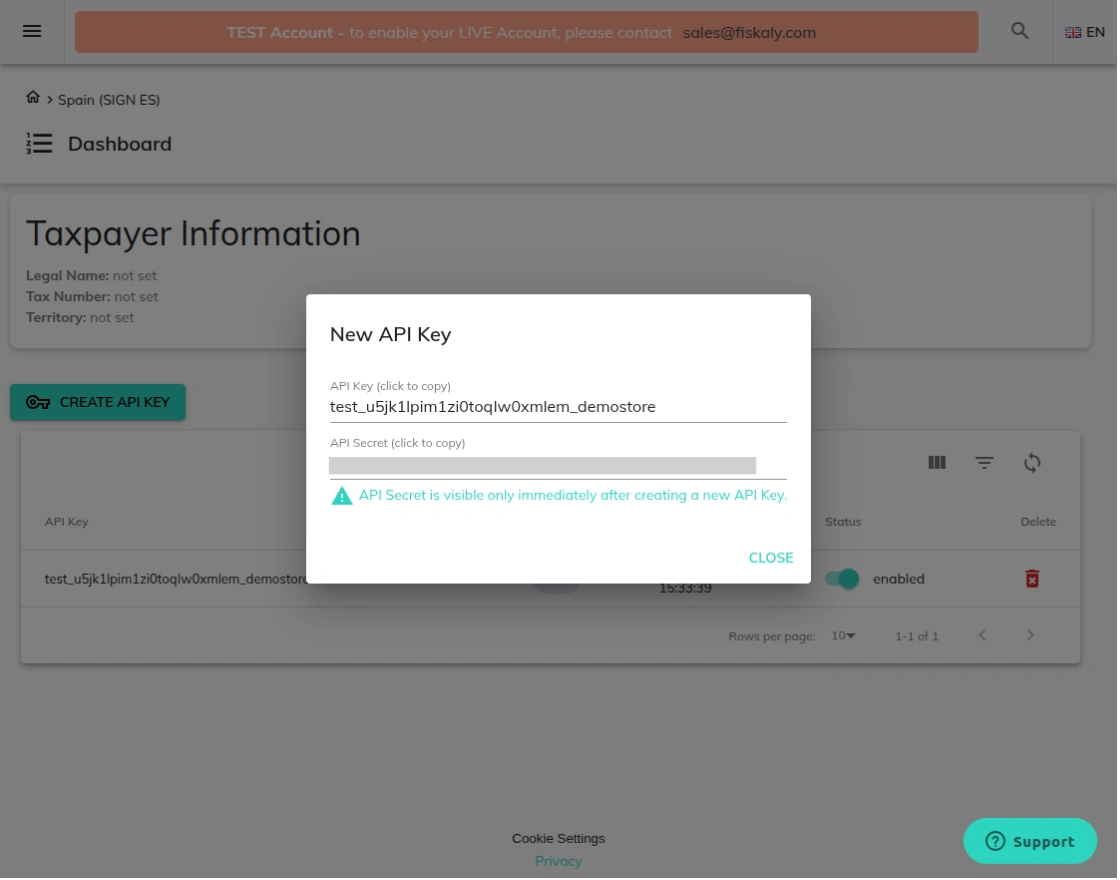The image size is (1120, 880).
Task: Click the Territory: not set line
Action: pos(80,318)
